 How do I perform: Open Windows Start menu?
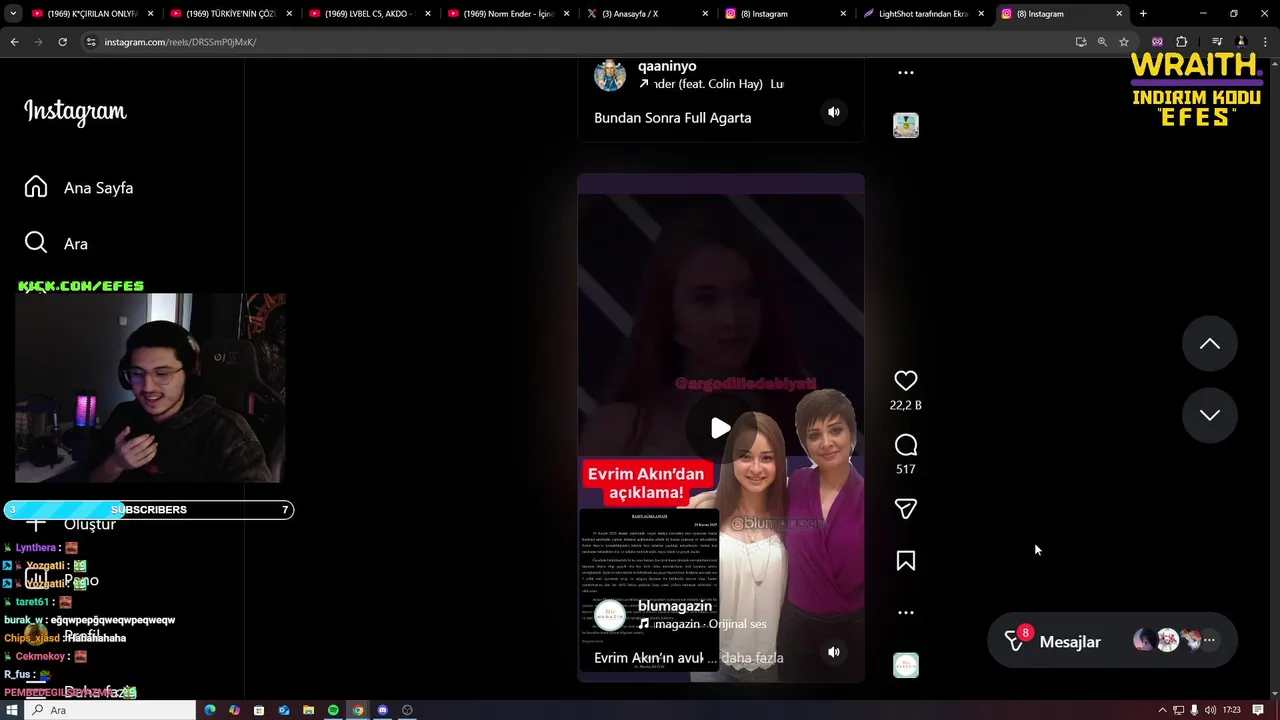click(x=13, y=710)
